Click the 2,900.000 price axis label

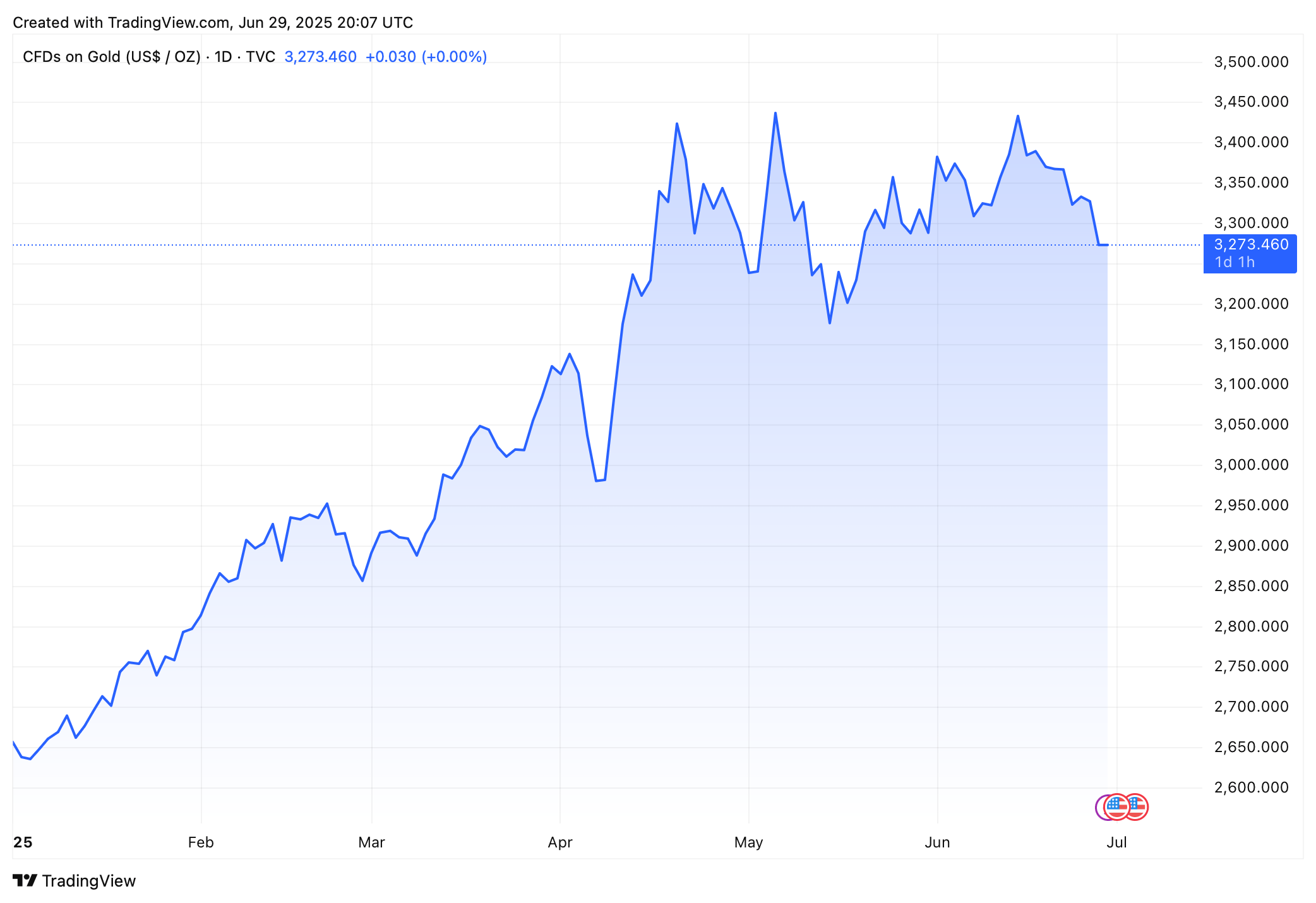[x=1251, y=546]
